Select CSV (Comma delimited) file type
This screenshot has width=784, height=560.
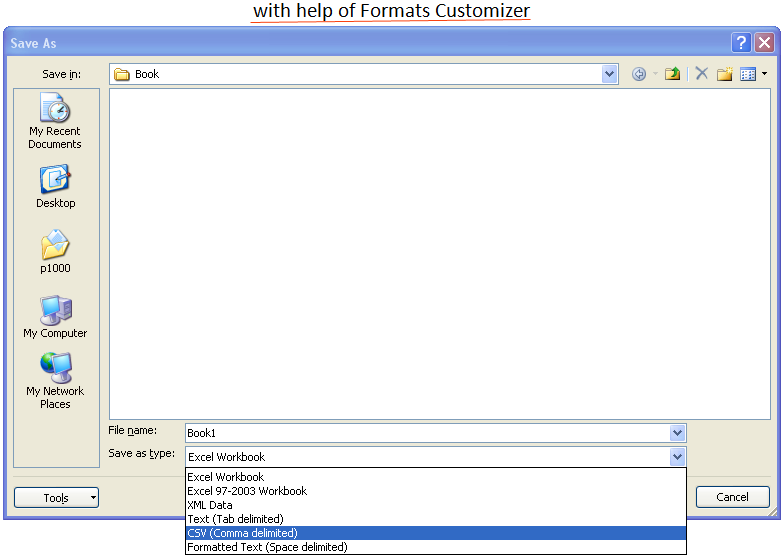(242, 533)
